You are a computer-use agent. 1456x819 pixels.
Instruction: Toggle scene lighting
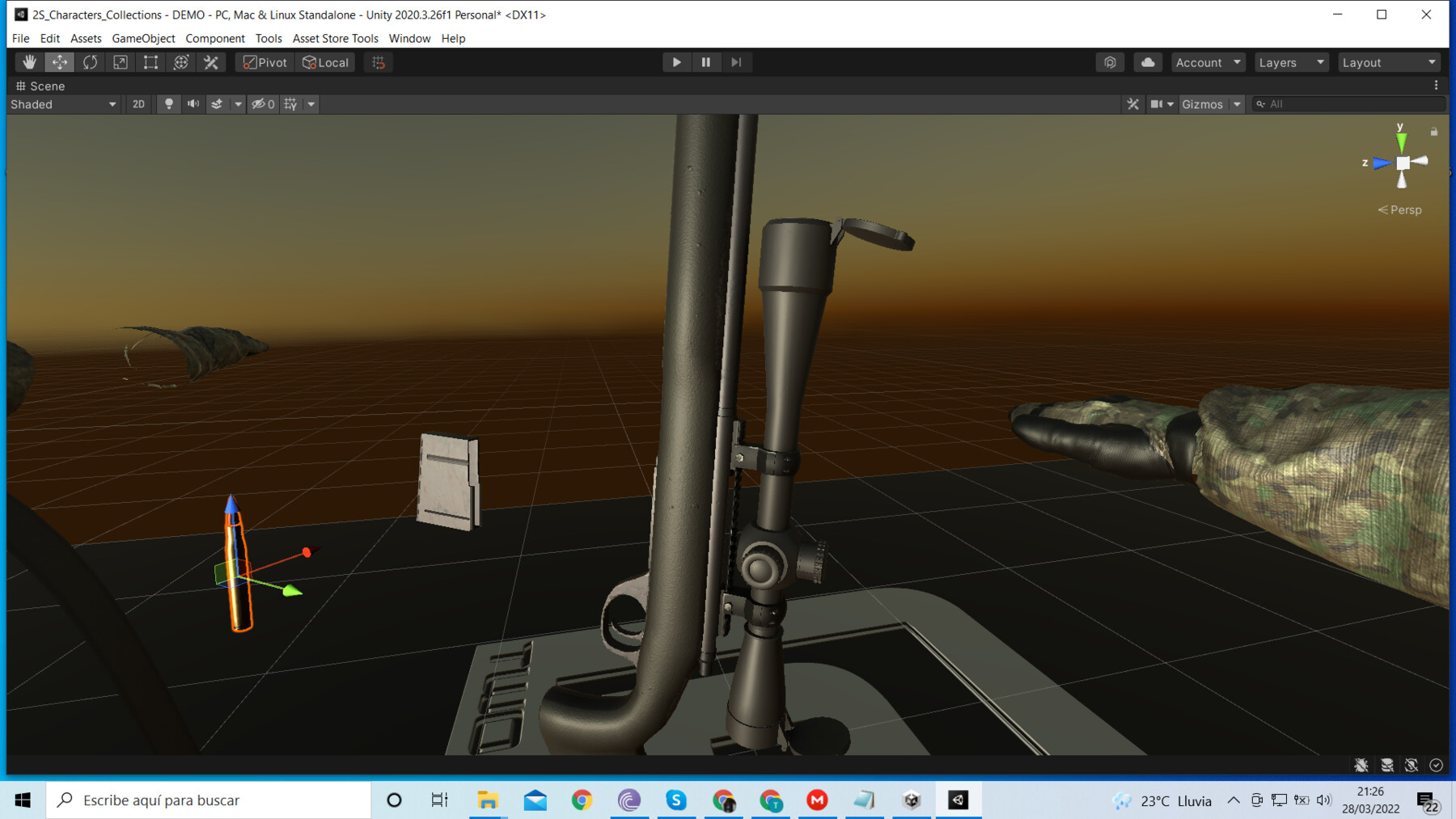168,104
